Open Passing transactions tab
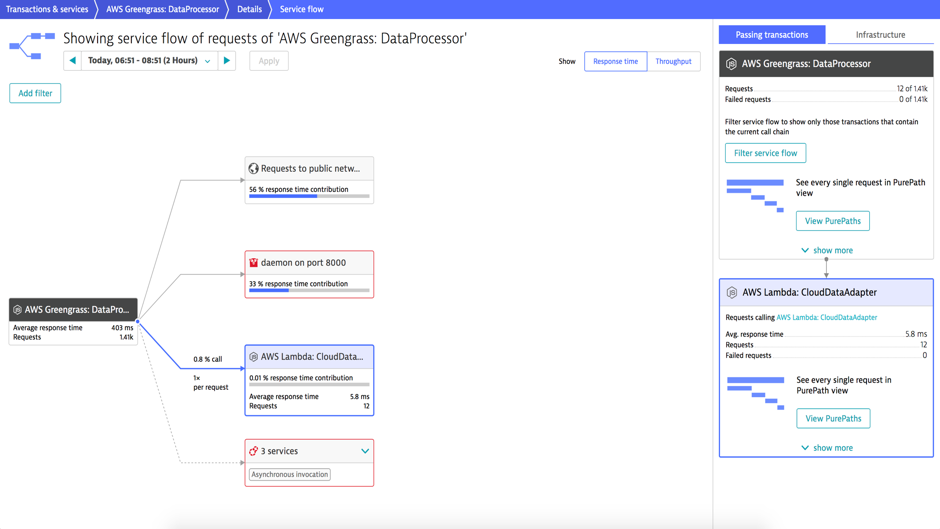Screen dimensions: 940x529 [772, 35]
